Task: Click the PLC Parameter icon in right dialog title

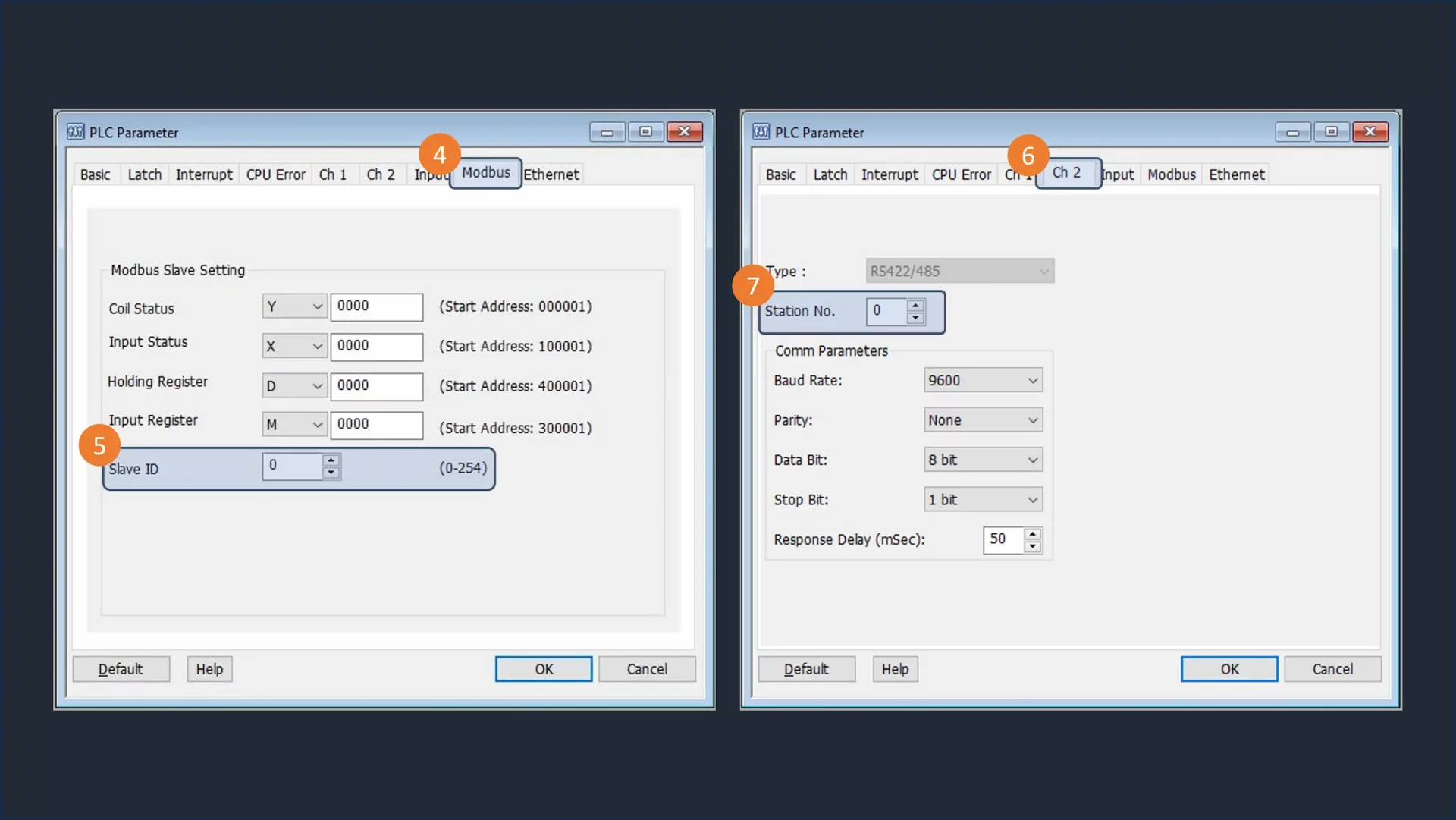Action: [x=761, y=132]
